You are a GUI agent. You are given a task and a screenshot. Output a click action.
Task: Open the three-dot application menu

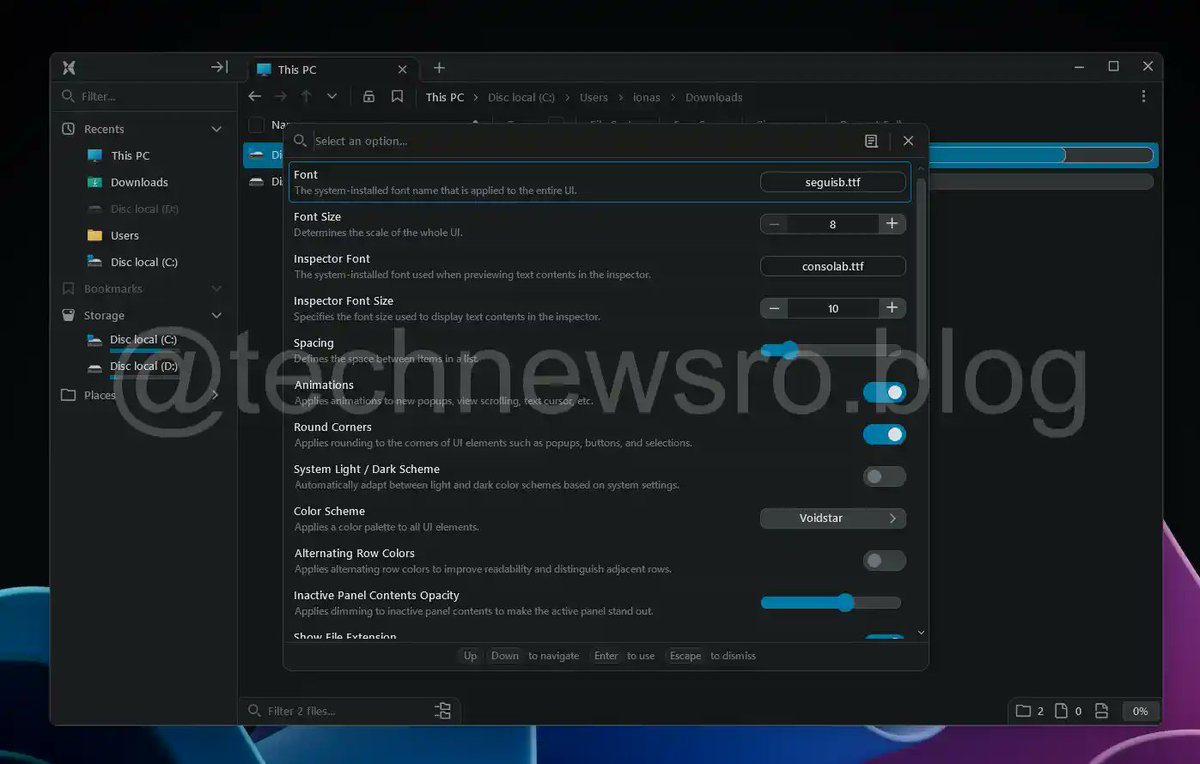(x=1143, y=97)
